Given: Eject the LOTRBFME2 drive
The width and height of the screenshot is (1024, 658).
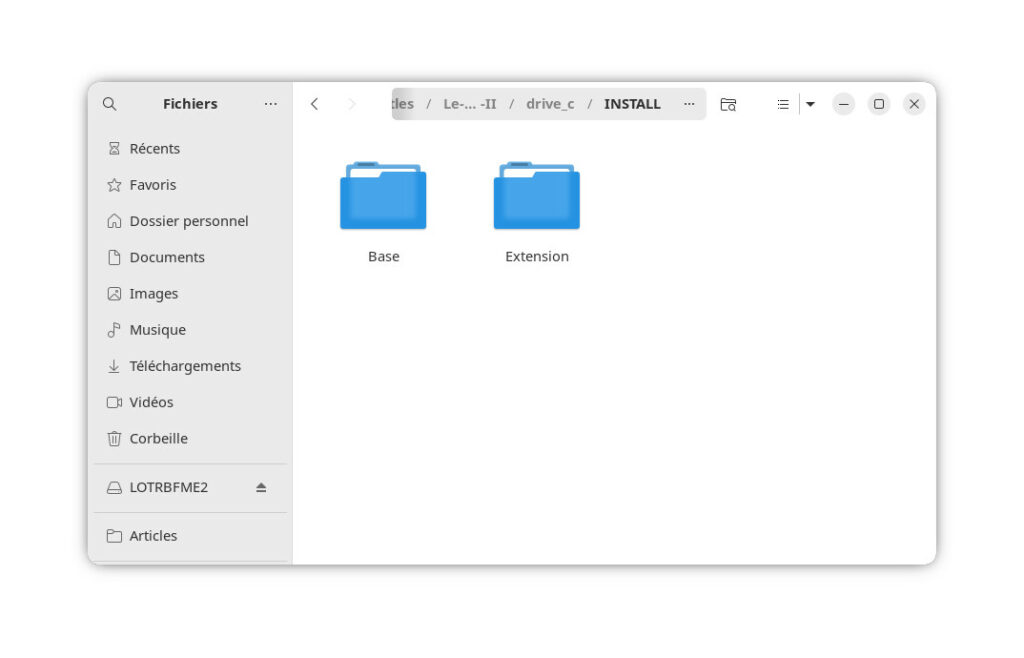Looking at the screenshot, I should click(261, 488).
